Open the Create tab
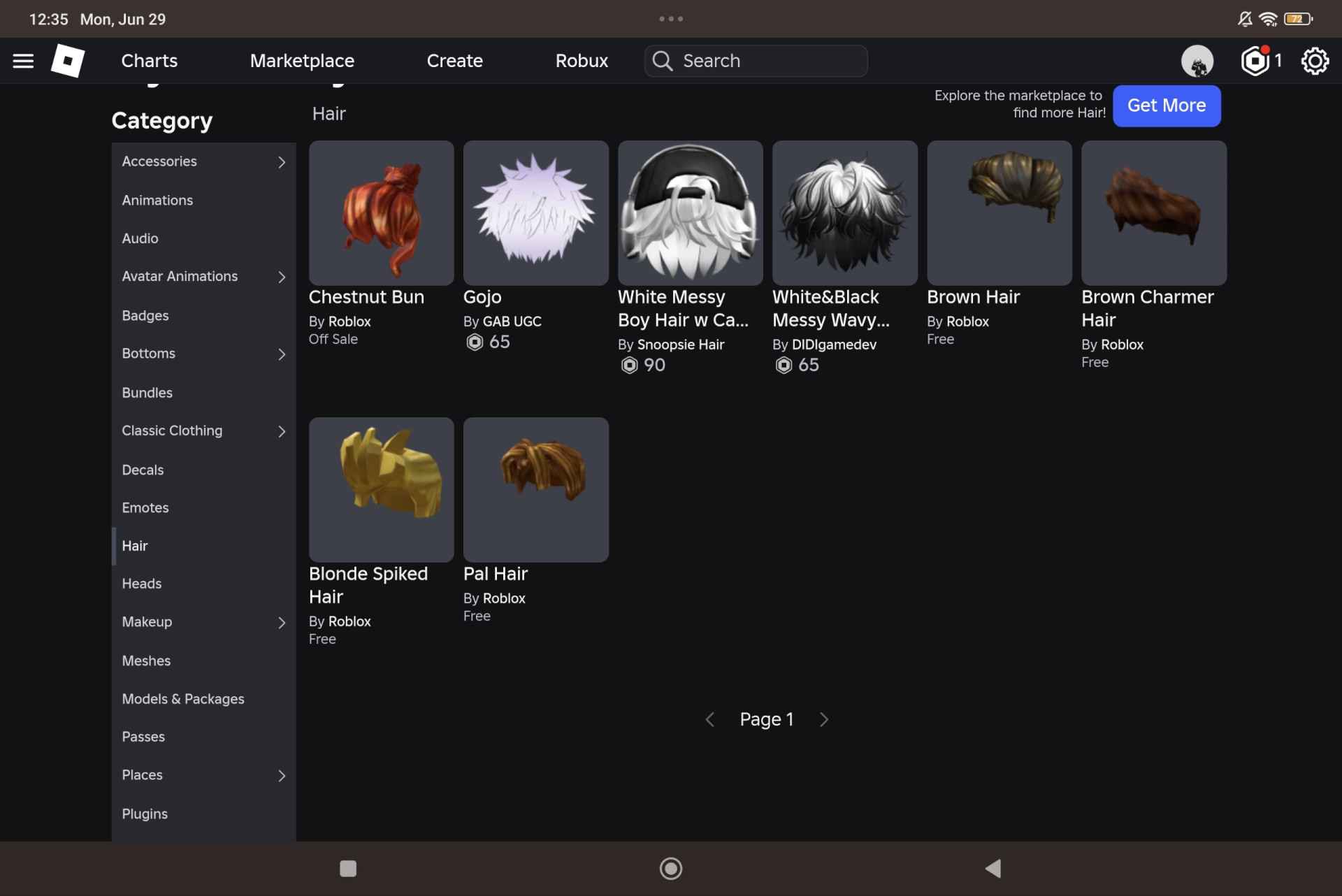1342x896 pixels. coord(455,61)
